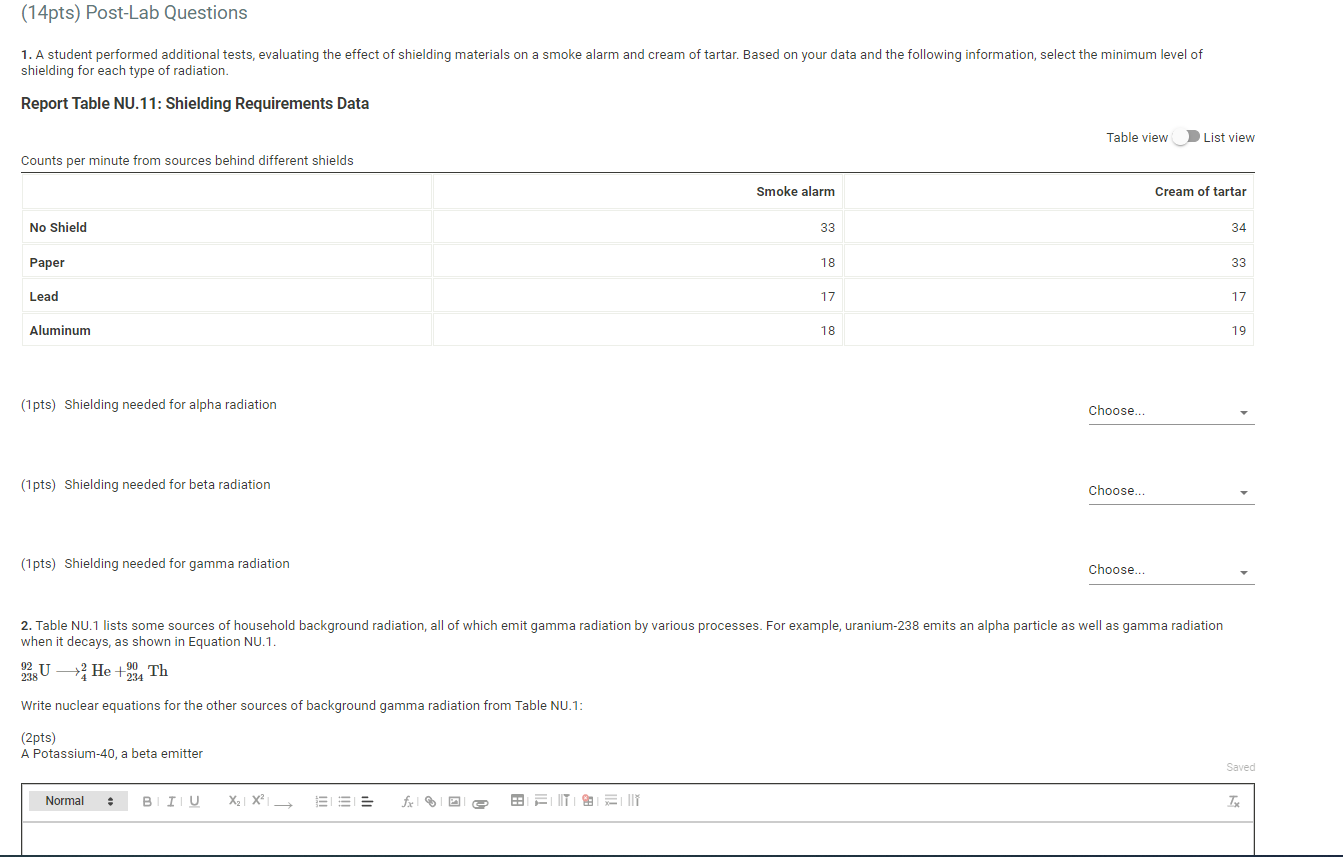Insert bulleted list
Image resolution: width=1343 pixels, height=857 pixels.
tap(344, 801)
